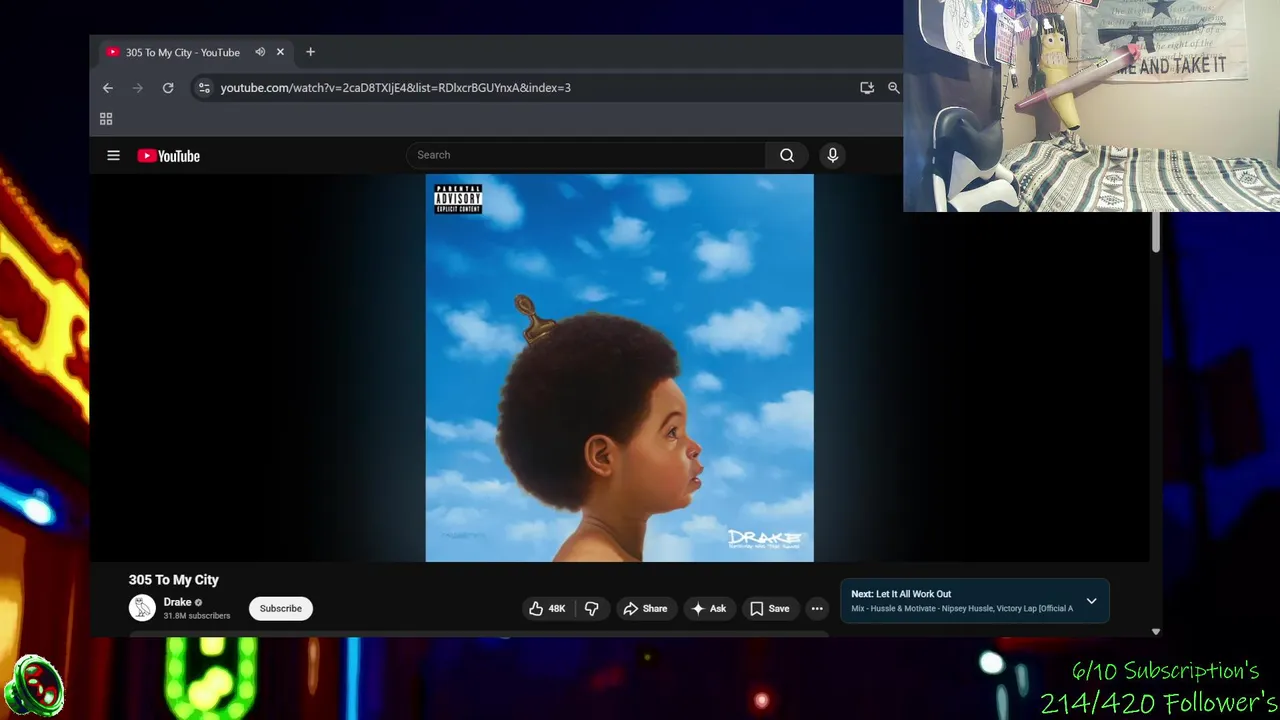Image resolution: width=1280 pixels, height=720 pixels.
Task: Click the '31.8M subscribers' text
Action: coord(197,616)
